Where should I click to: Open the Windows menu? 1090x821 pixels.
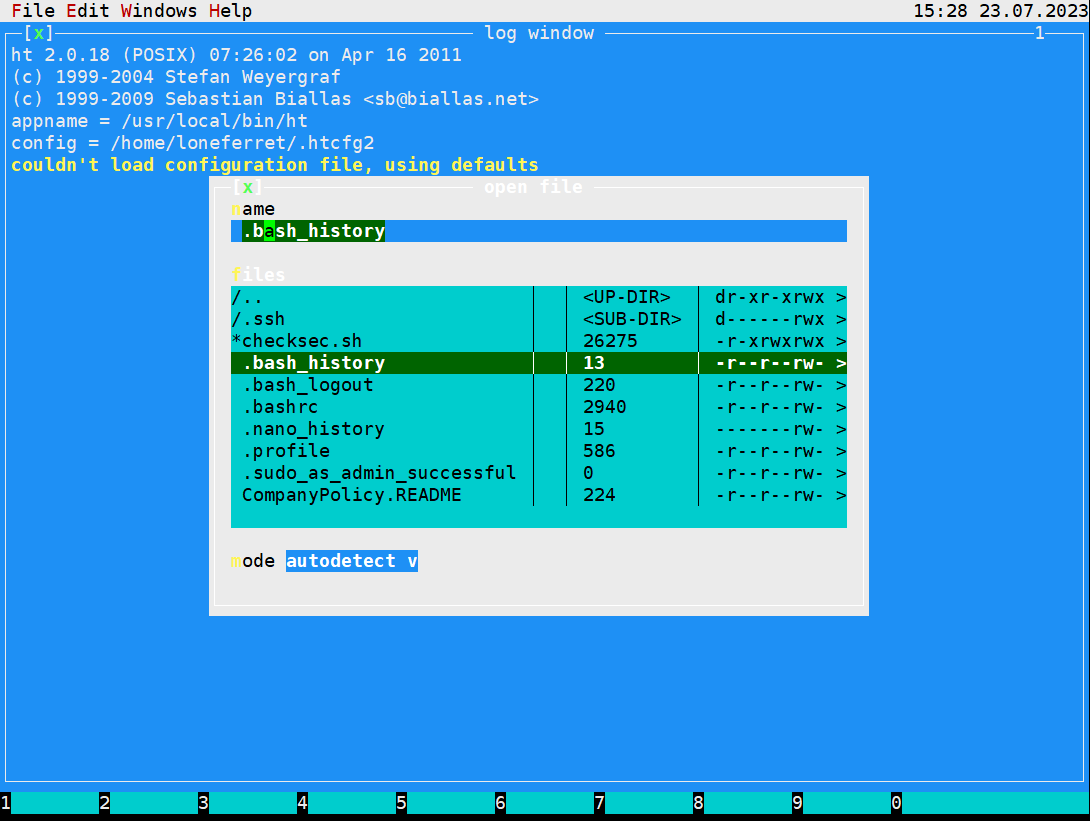(x=158, y=10)
